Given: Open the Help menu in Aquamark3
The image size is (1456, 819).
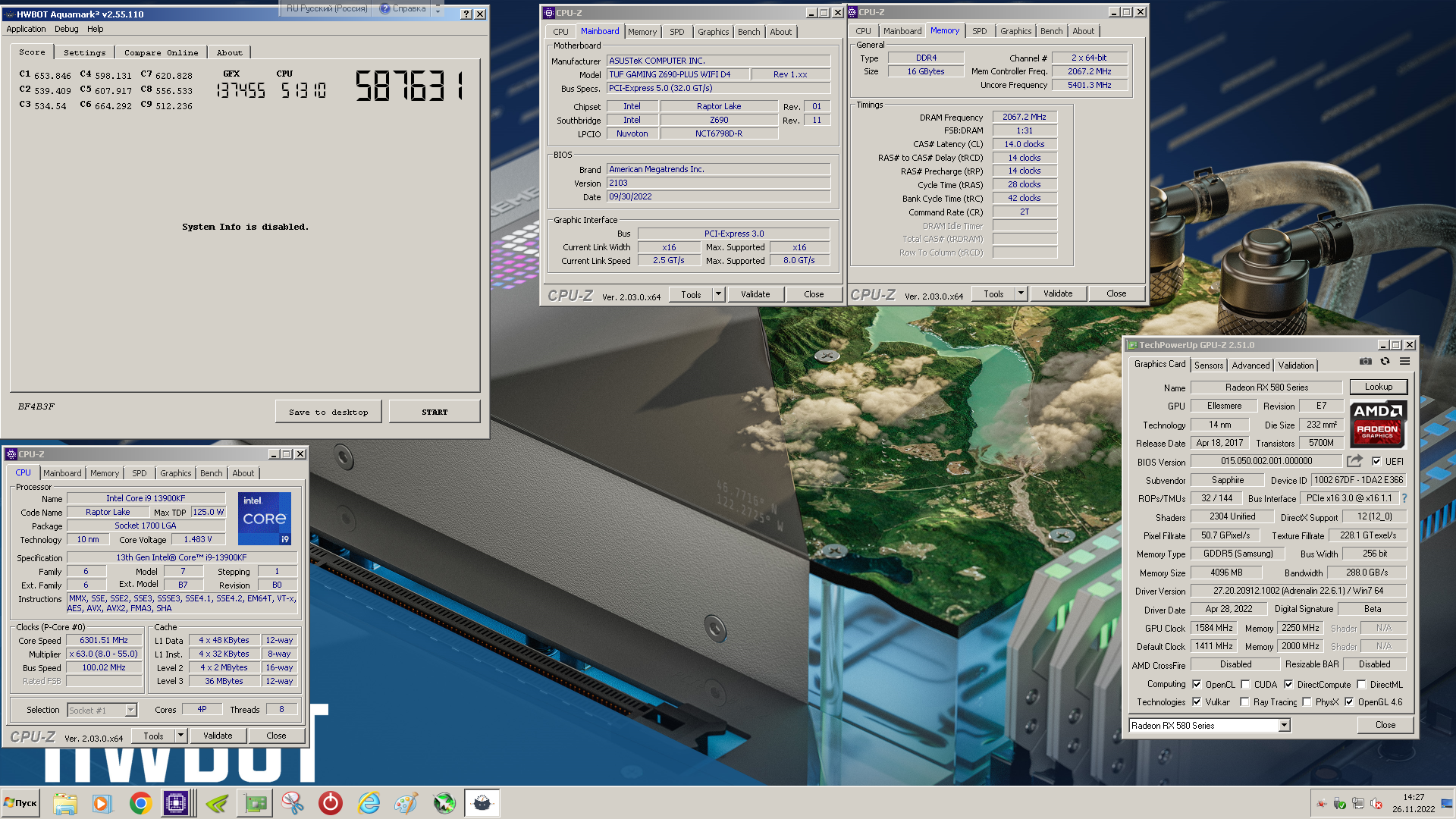Looking at the screenshot, I should [x=95, y=29].
